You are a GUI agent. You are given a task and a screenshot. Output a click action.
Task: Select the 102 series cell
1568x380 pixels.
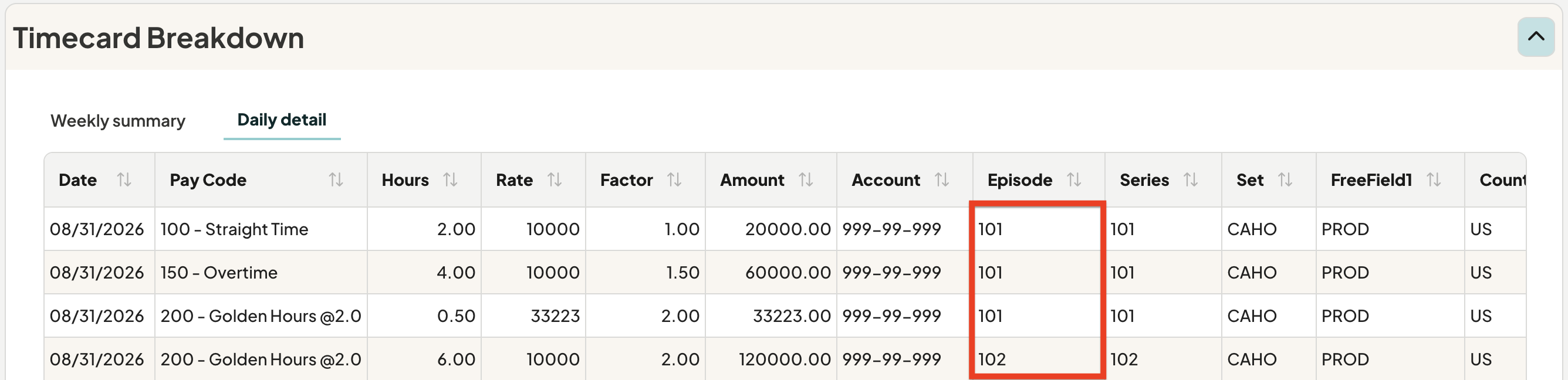pyautogui.click(x=1163, y=359)
